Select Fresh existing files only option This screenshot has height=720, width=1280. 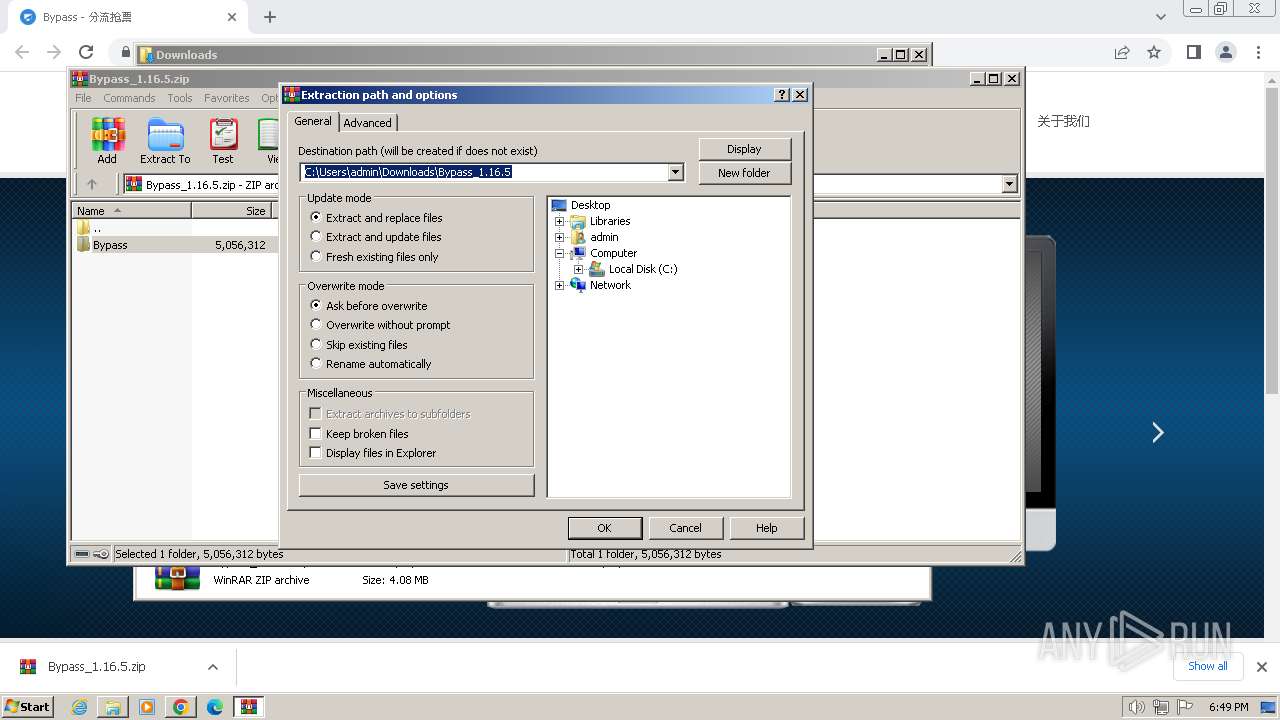tap(375, 257)
